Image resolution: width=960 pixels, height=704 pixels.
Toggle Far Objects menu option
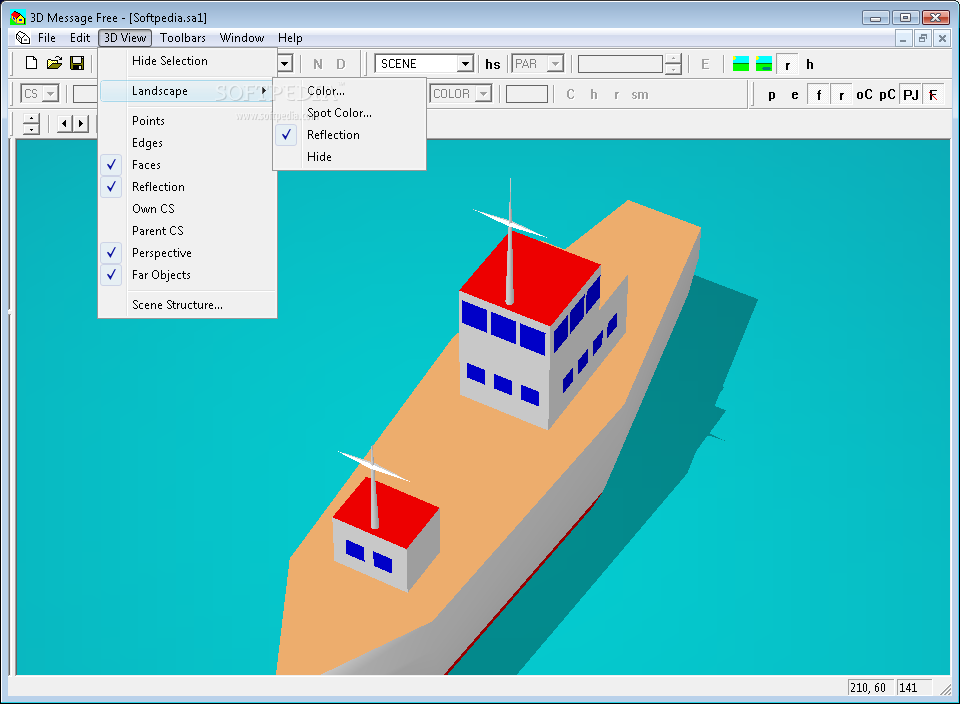187,275
